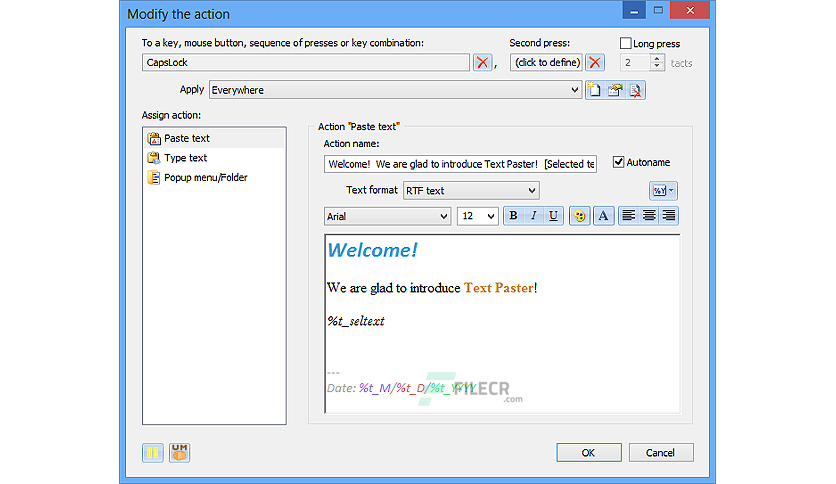This screenshot has height=484, width=836.
Task: Open the font settings button
Action: click(603, 216)
